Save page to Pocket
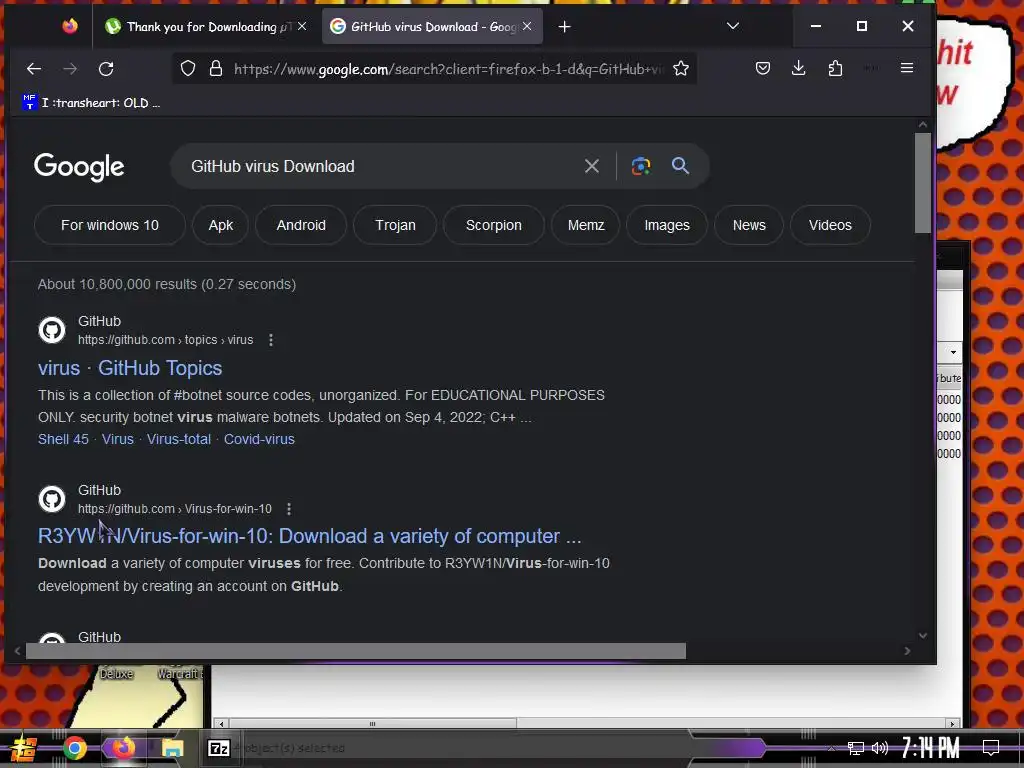Viewport: 1024px width, 768px height. click(x=763, y=68)
